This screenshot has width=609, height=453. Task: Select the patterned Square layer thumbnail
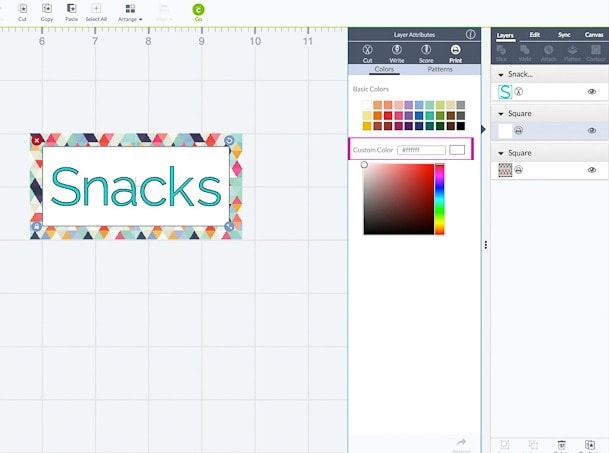click(505, 170)
